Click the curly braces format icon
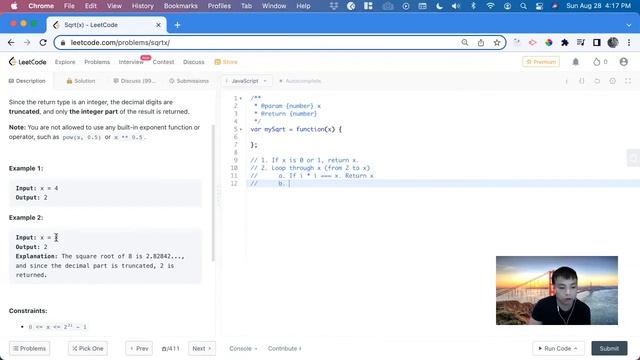This screenshot has width=640, height=360. click(x=582, y=81)
